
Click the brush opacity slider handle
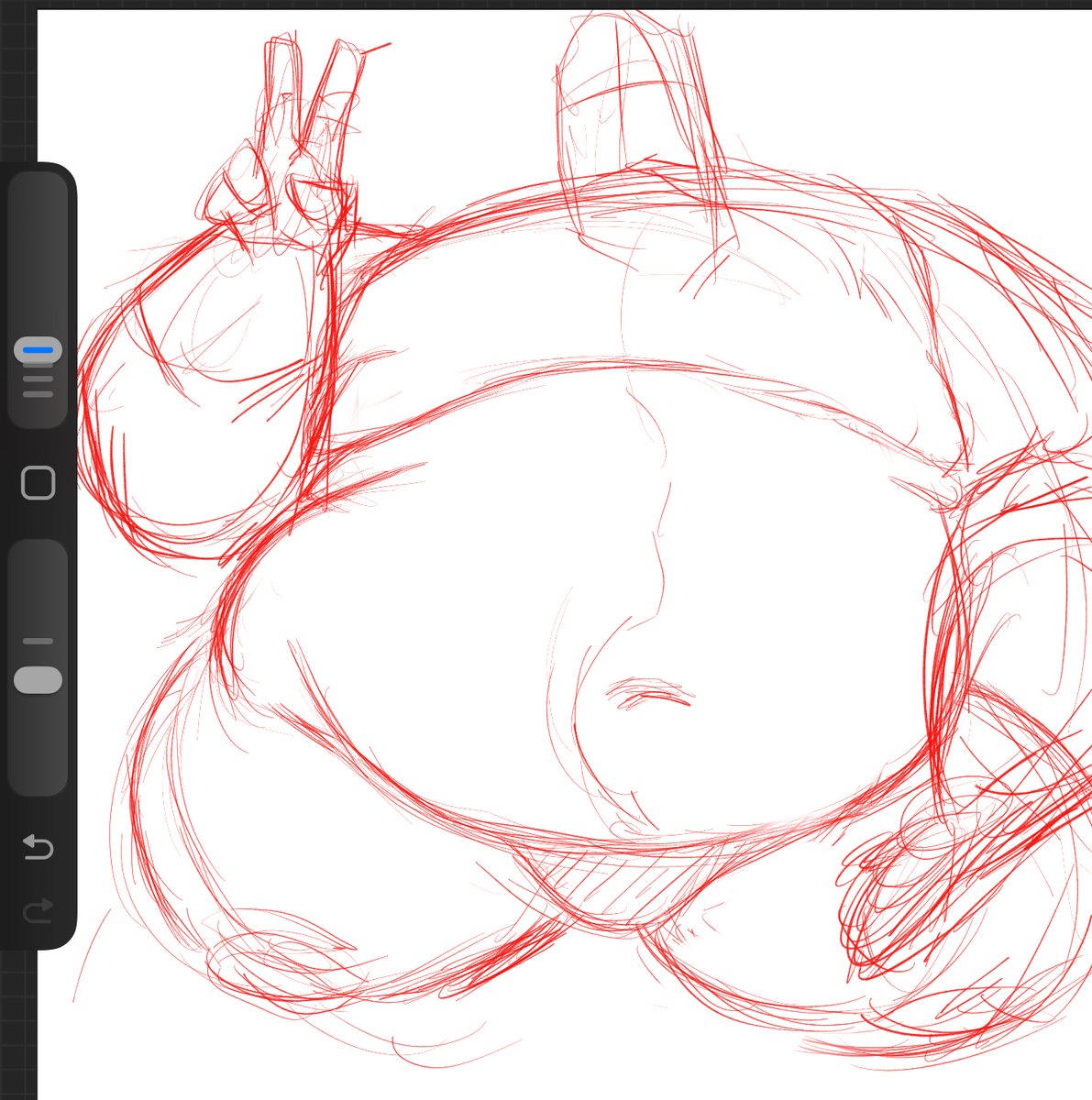pos(38,680)
